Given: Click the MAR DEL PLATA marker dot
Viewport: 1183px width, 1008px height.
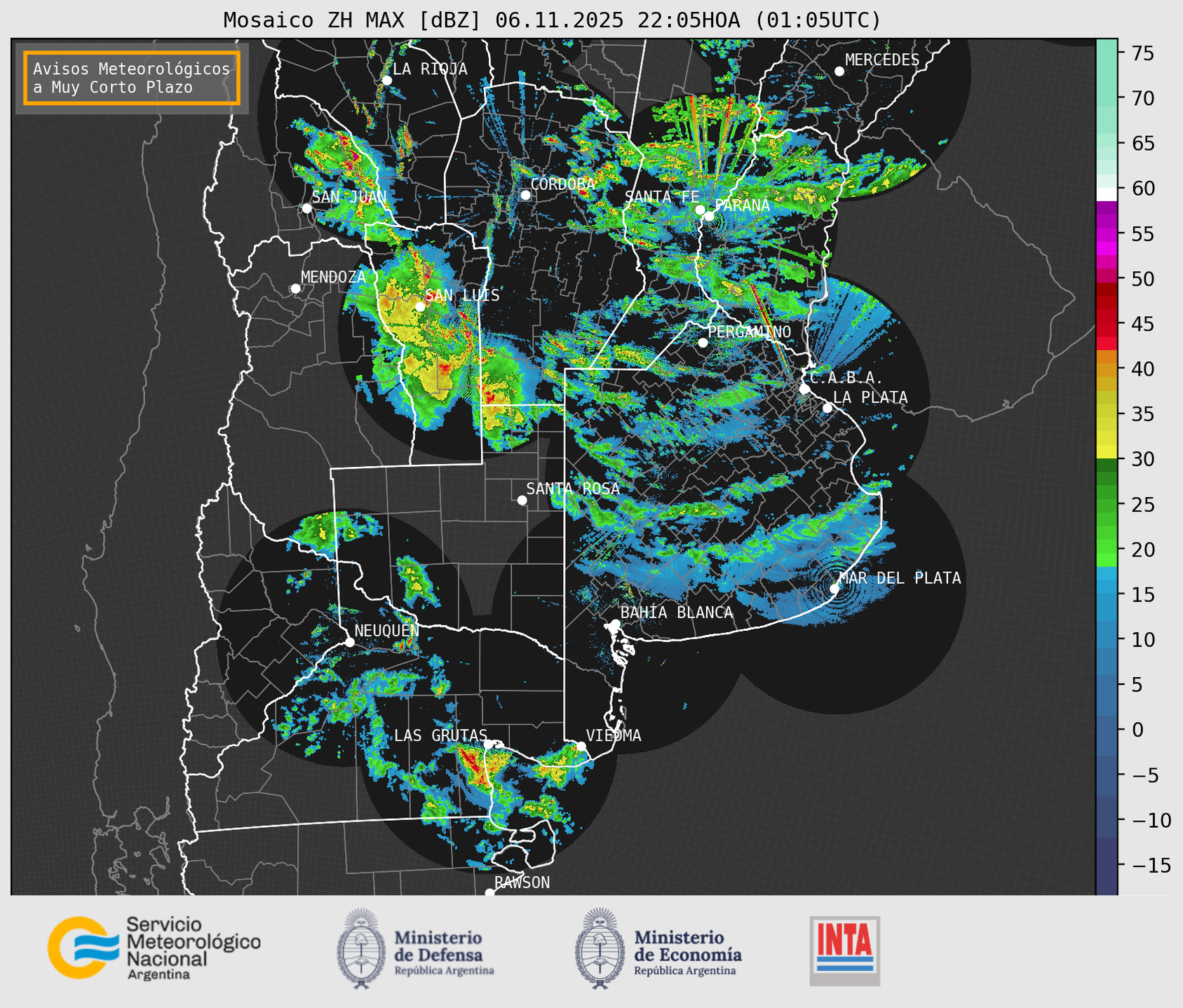Looking at the screenshot, I should [834, 589].
